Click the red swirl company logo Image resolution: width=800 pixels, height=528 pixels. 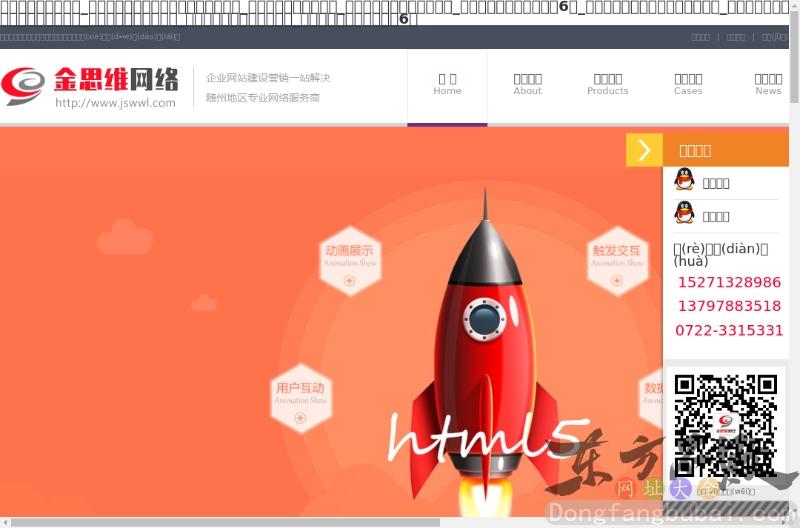pyautogui.click(x=23, y=86)
